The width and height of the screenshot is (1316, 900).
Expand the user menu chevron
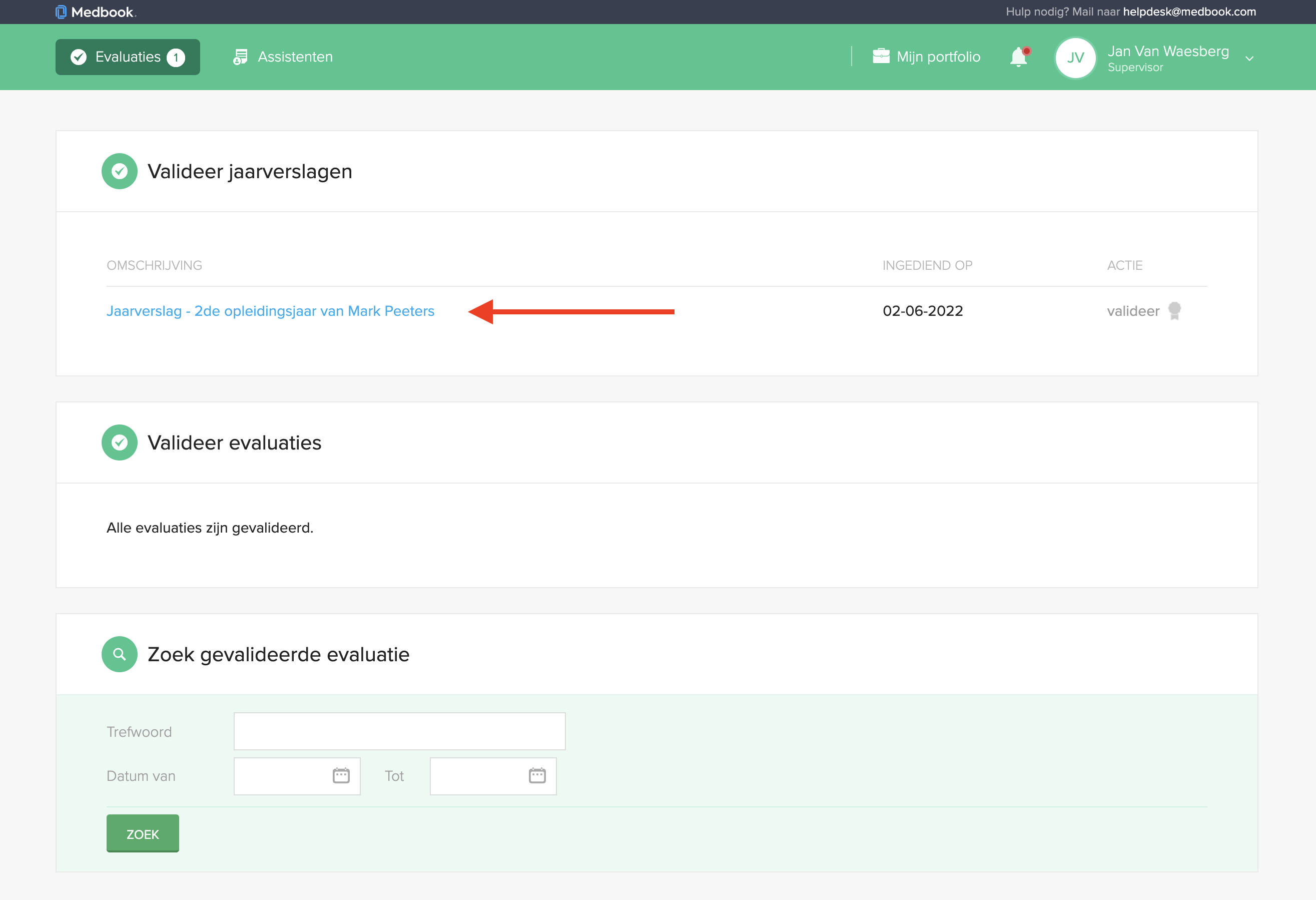(1249, 59)
